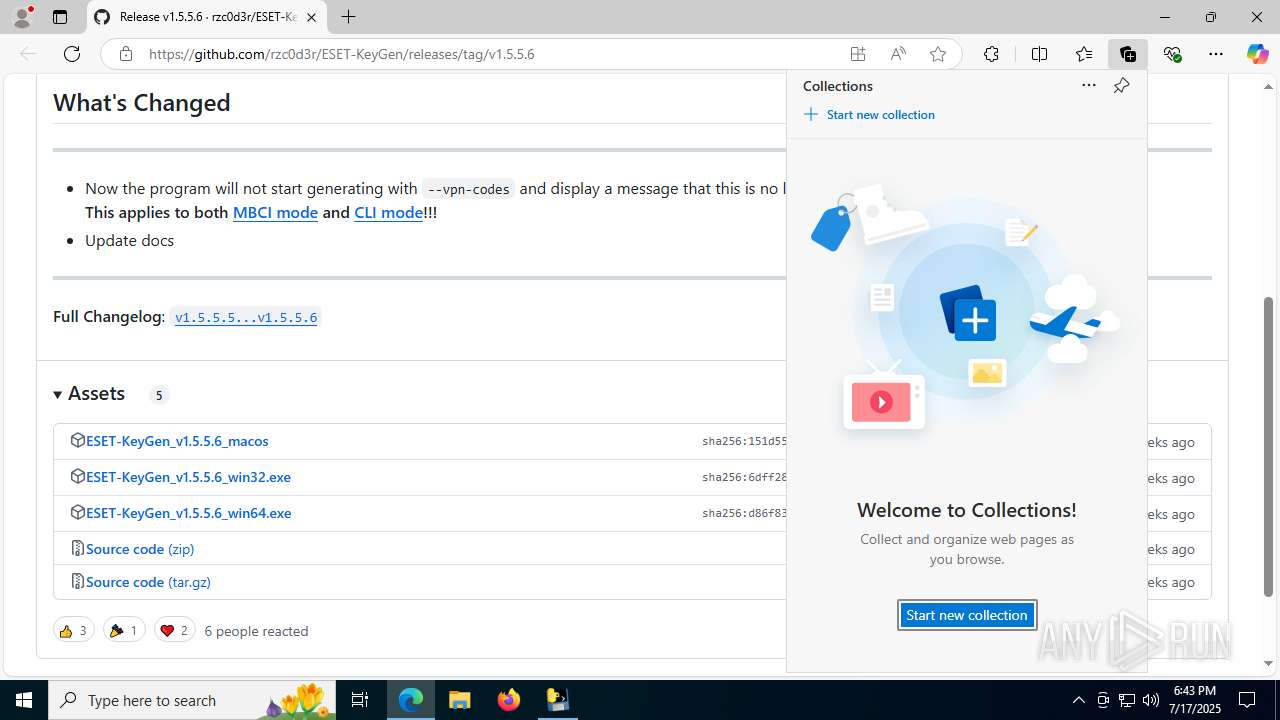Click the 'What's Changed' heading
Screen dimensions: 1280x720
142,103
